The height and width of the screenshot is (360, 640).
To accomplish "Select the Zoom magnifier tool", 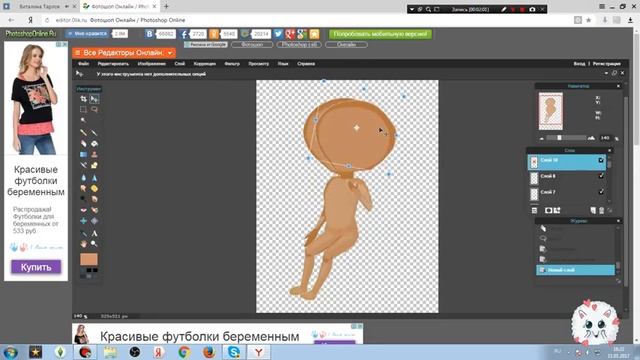I will [x=94, y=244].
